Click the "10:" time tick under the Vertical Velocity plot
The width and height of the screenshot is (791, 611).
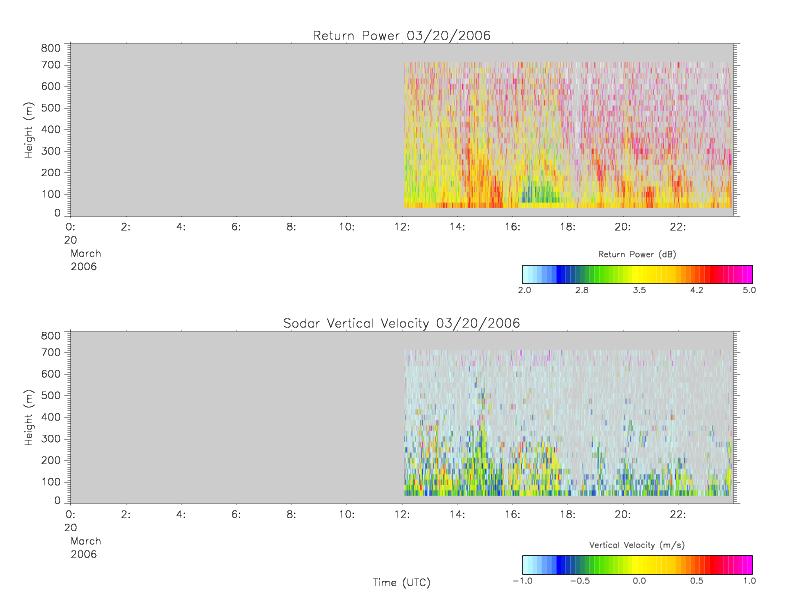tap(346, 514)
